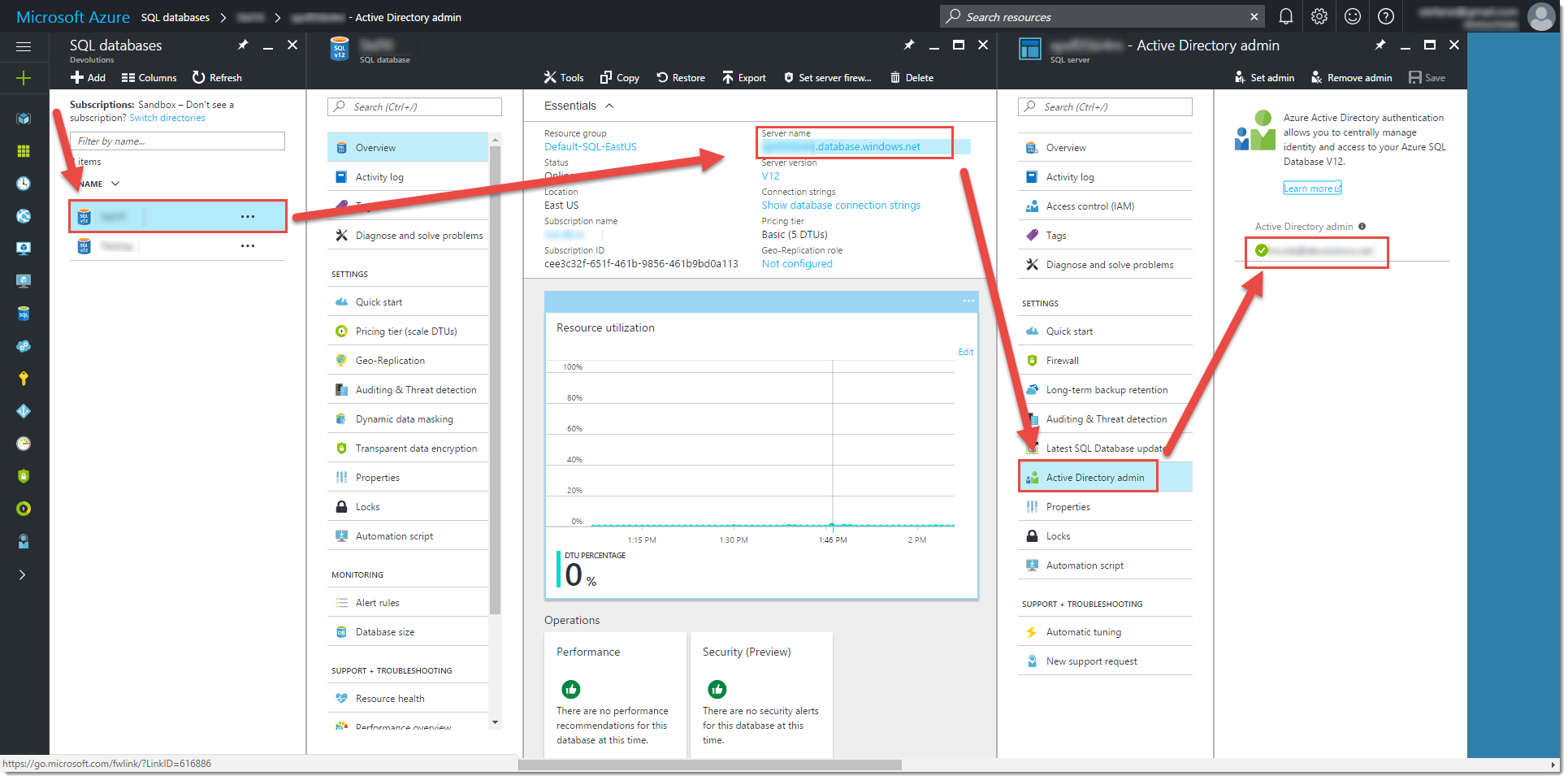This screenshot has height=780, width=1568.
Task: Click the horizontal scrollbar at bottom
Action: coord(710,765)
